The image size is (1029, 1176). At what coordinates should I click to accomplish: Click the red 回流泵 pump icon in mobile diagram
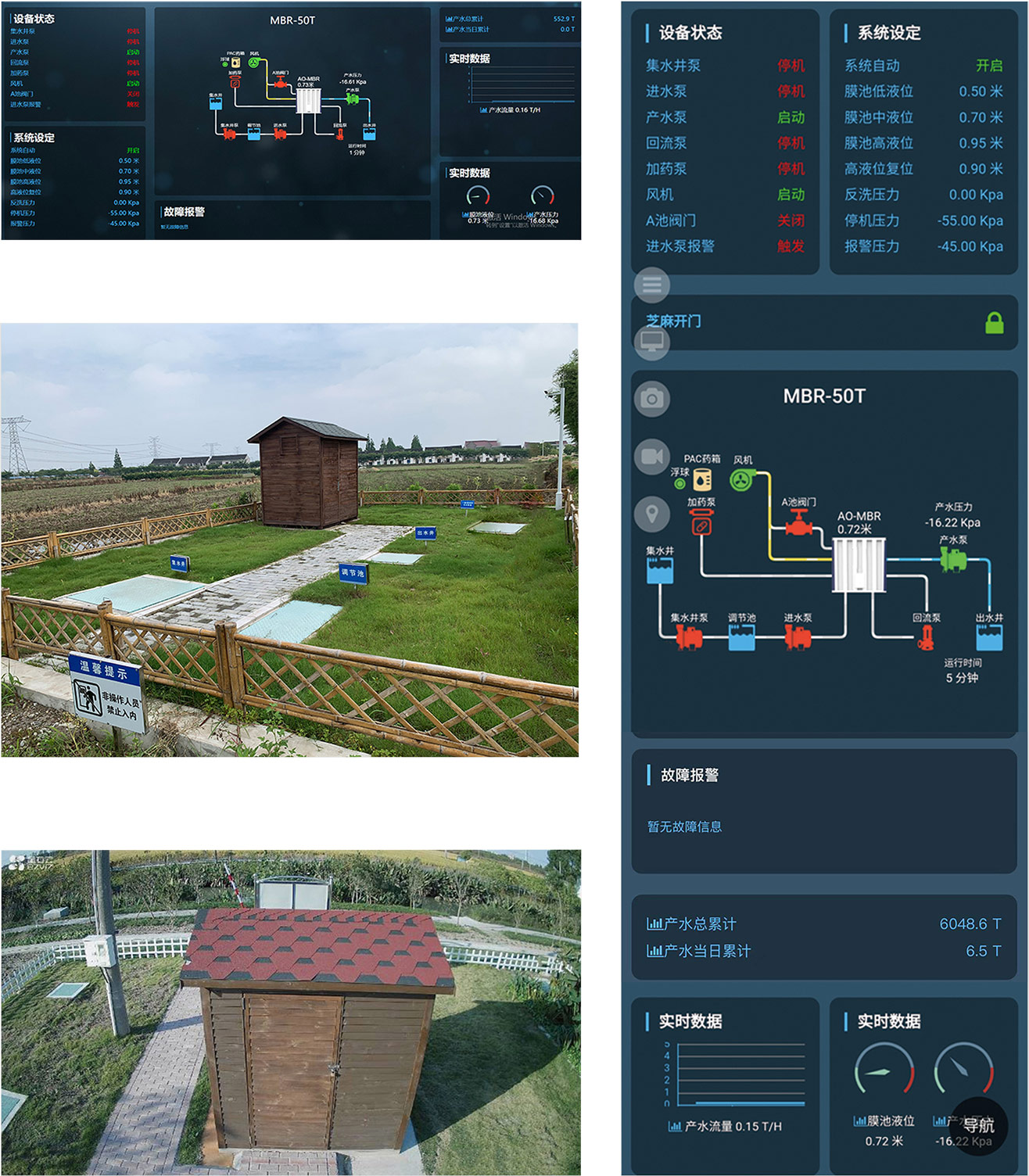pos(926,637)
